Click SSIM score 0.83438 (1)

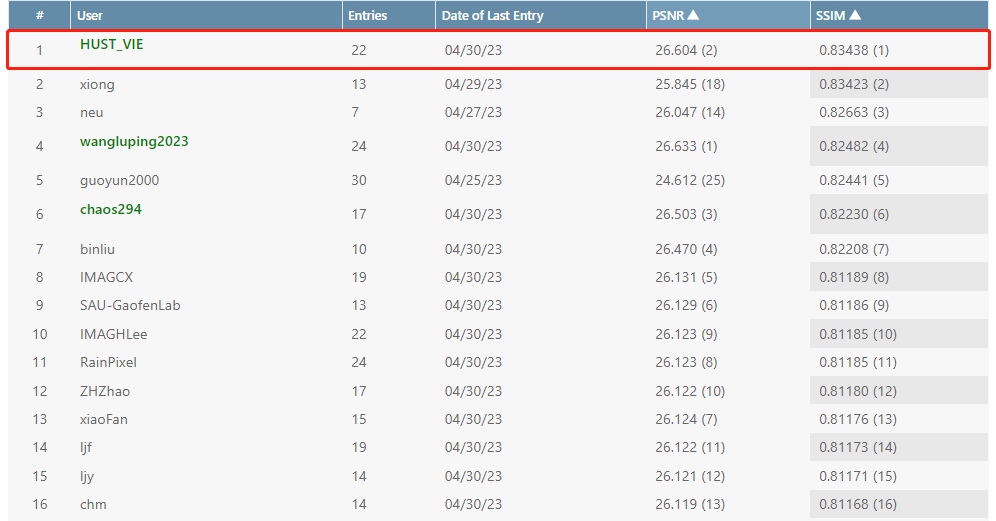[x=853, y=50]
